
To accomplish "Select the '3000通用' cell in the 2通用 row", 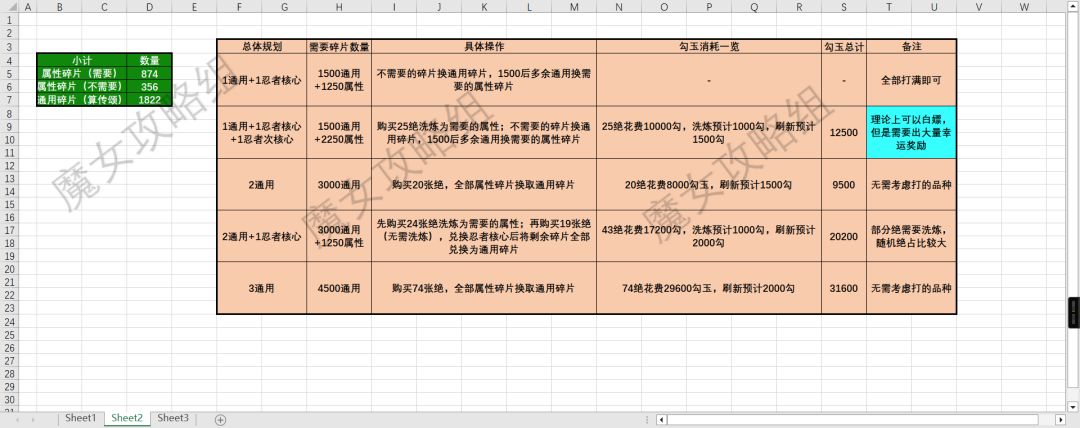I will pyautogui.click(x=339, y=185).
